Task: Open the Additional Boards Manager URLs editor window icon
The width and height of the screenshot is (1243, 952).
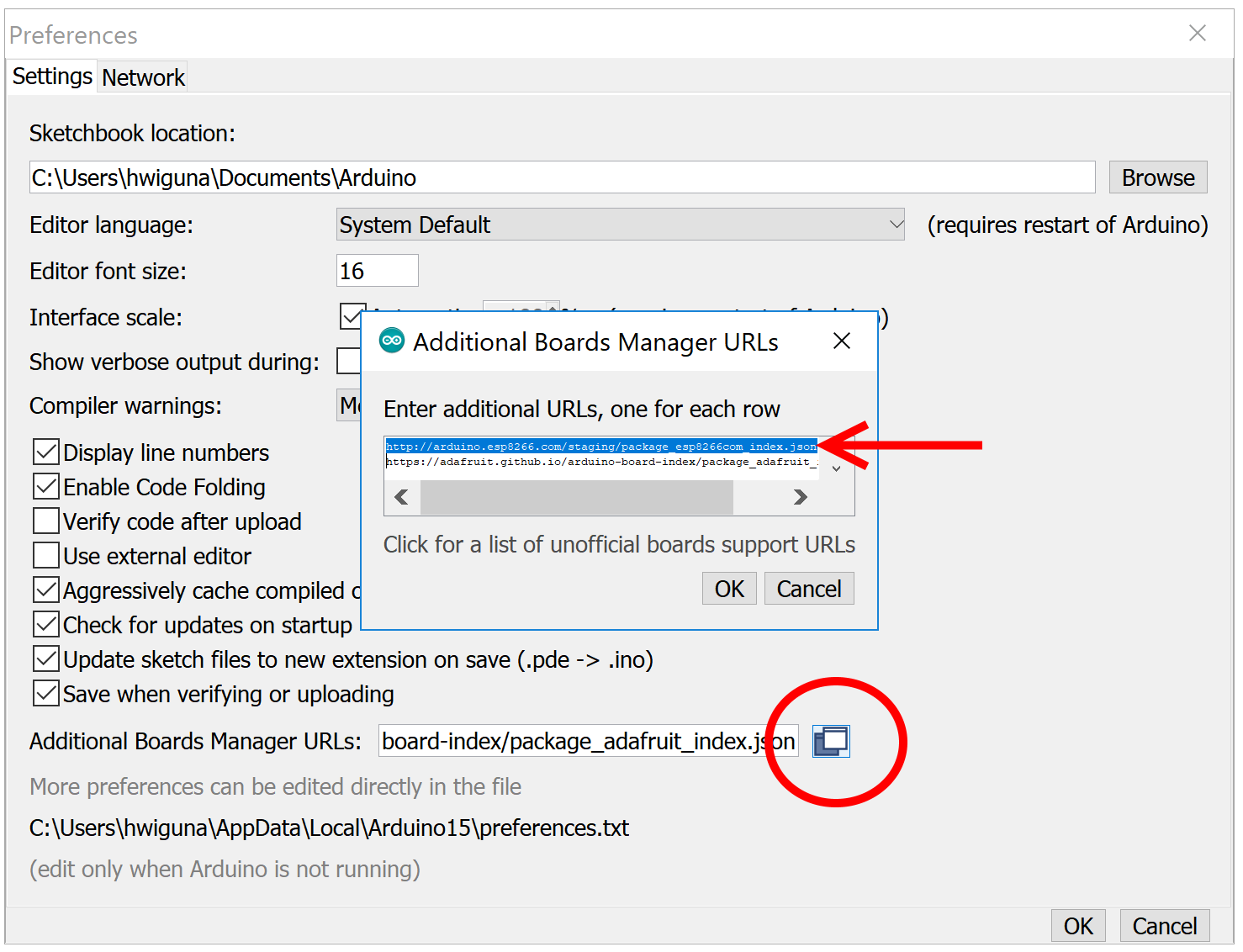Action: pos(831,741)
